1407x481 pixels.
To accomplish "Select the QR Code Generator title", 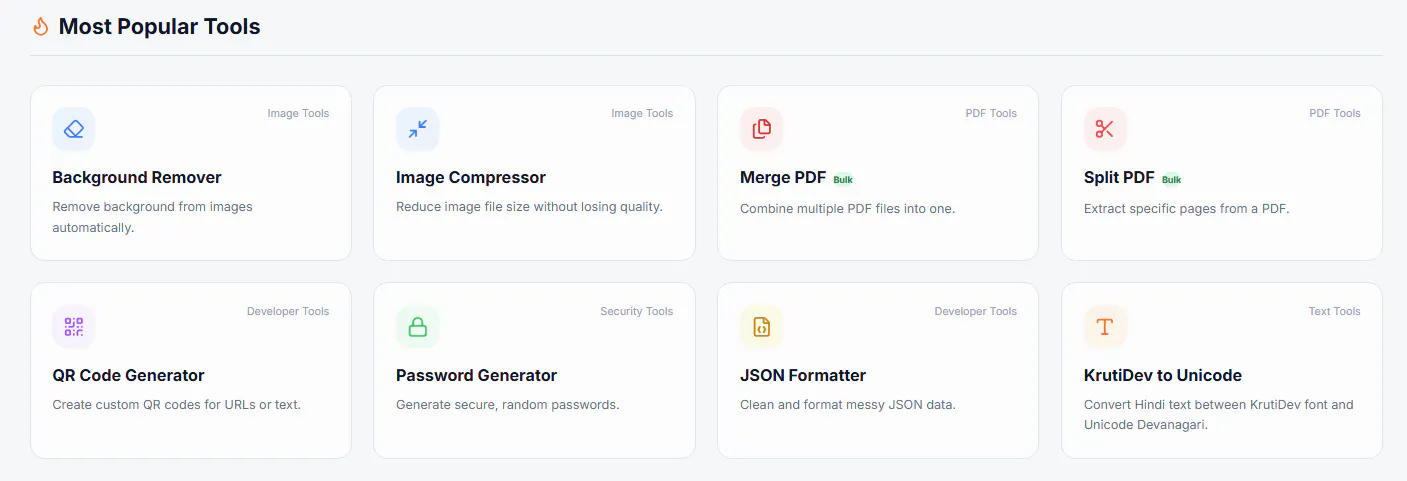I will 128,375.
